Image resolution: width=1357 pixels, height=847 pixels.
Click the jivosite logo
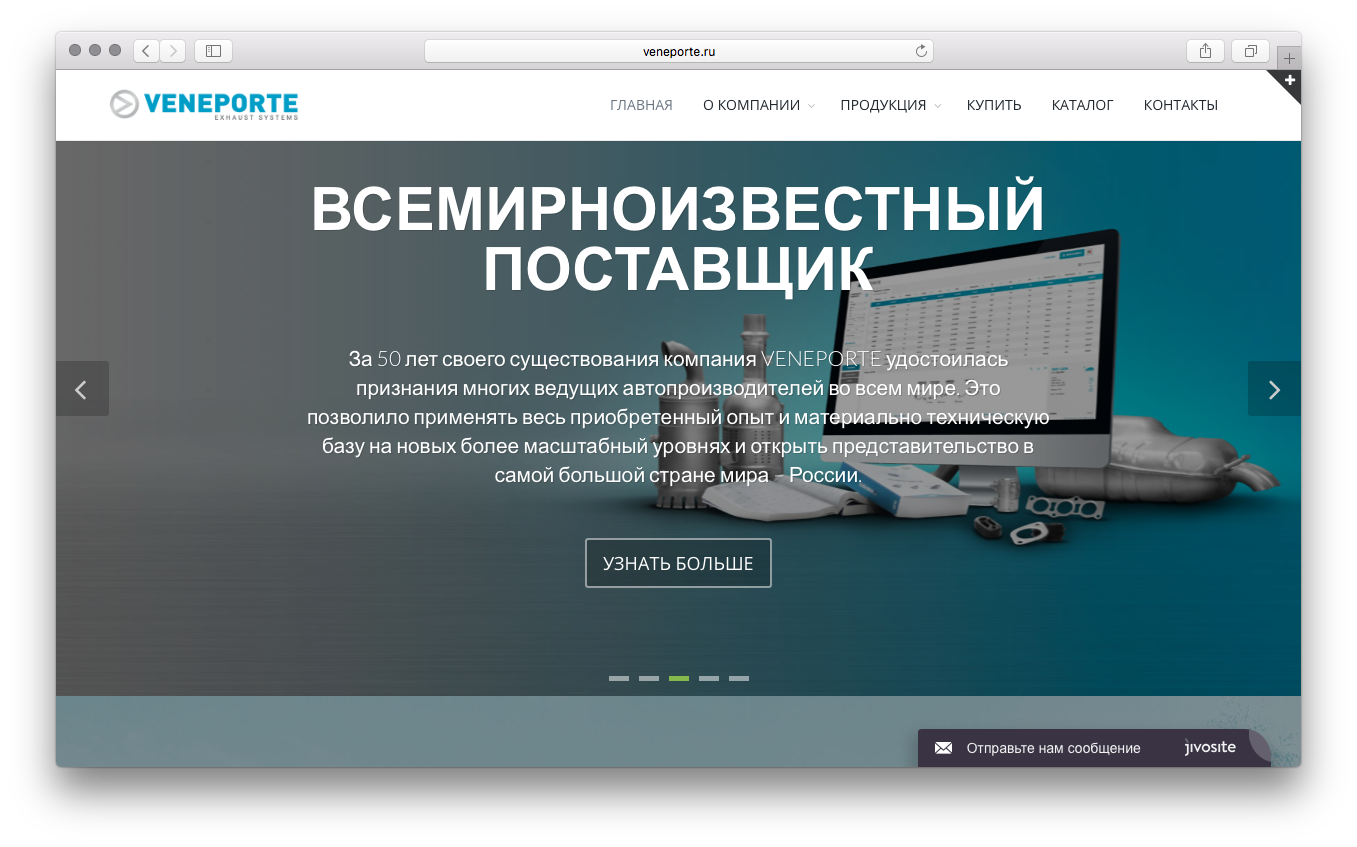tap(1210, 747)
